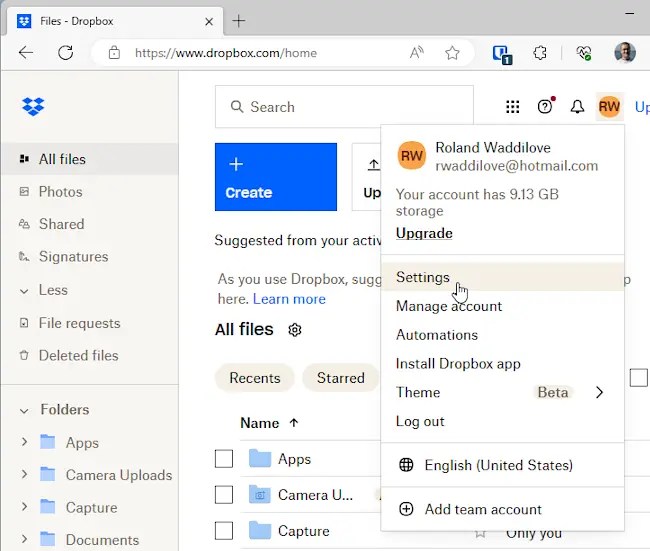The width and height of the screenshot is (650, 551).
Task: Open a new browser tab
Action: click(239, 21)
